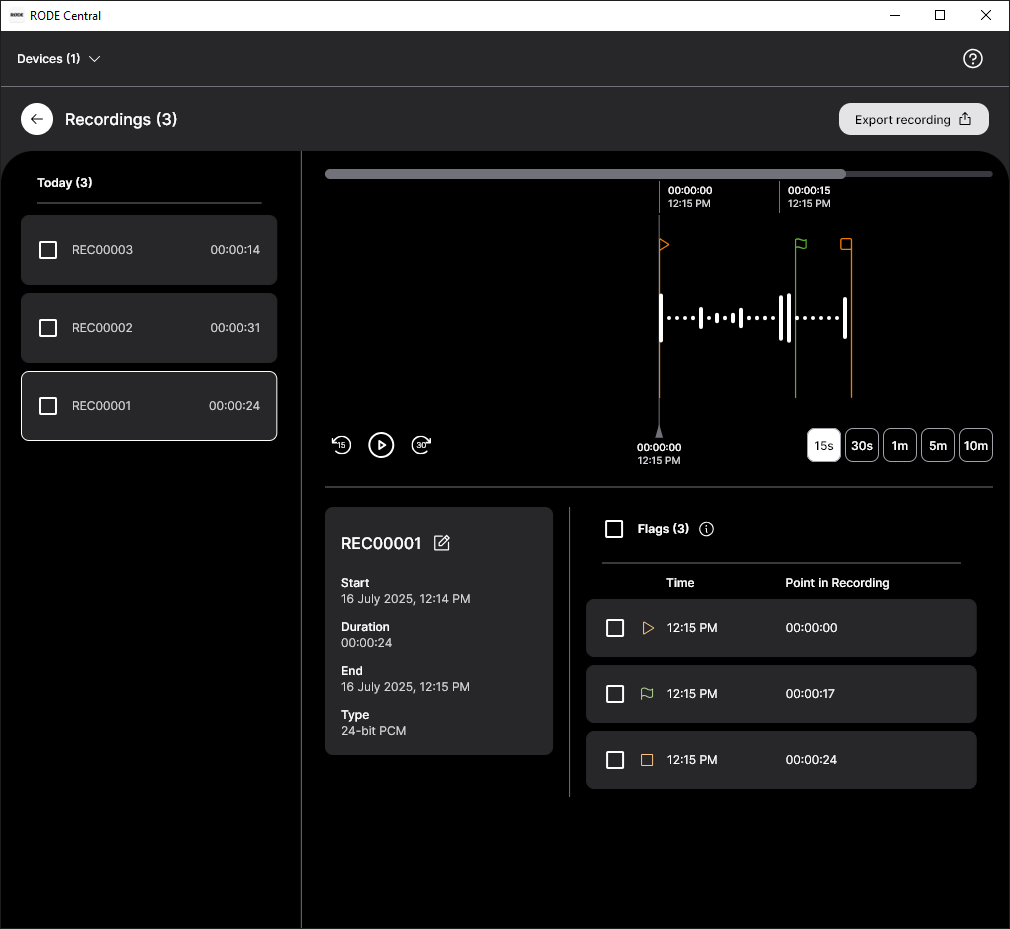The width and height of the screenshot is (1010, 929).
Task: Click the End date 16 July 2025, 12:15 PM
Action: (405, 687)
